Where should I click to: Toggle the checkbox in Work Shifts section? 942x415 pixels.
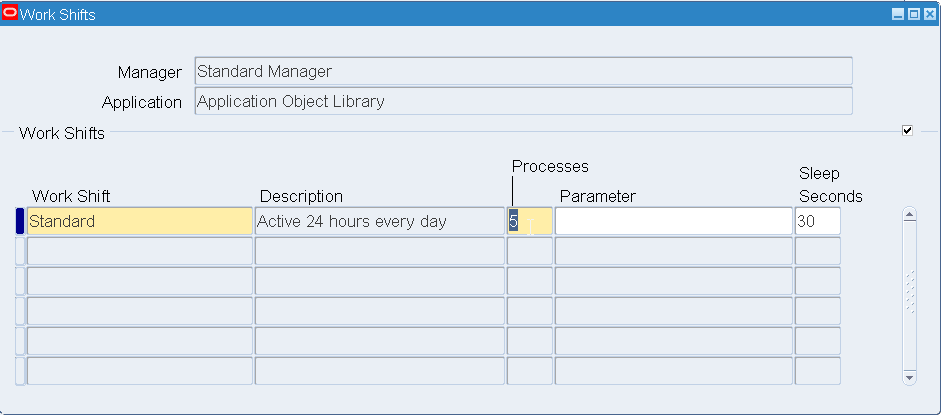pyautogui.click(x=907, y=130)
